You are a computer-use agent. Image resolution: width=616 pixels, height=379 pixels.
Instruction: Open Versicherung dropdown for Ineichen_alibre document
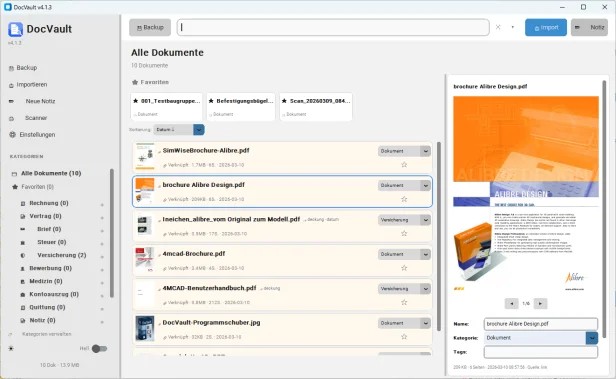coord(404,220)
